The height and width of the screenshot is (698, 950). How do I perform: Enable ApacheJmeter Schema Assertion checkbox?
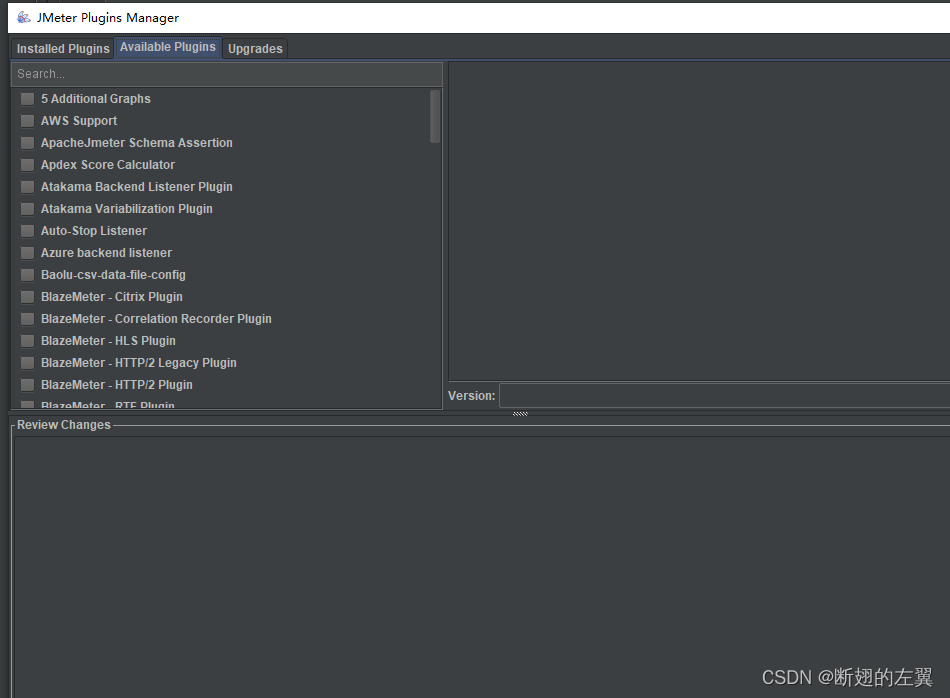(27, 143)
